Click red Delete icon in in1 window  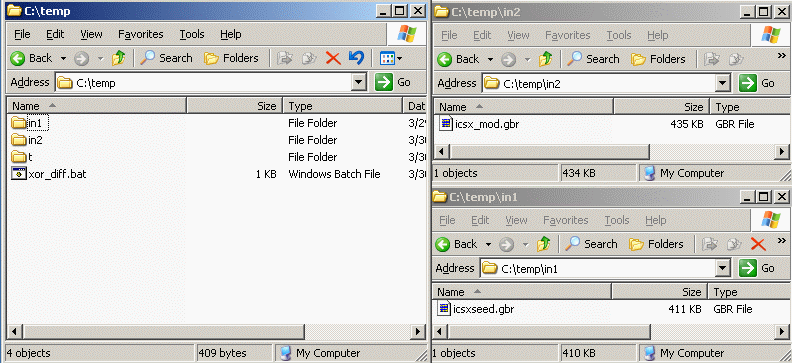[758, 245]
